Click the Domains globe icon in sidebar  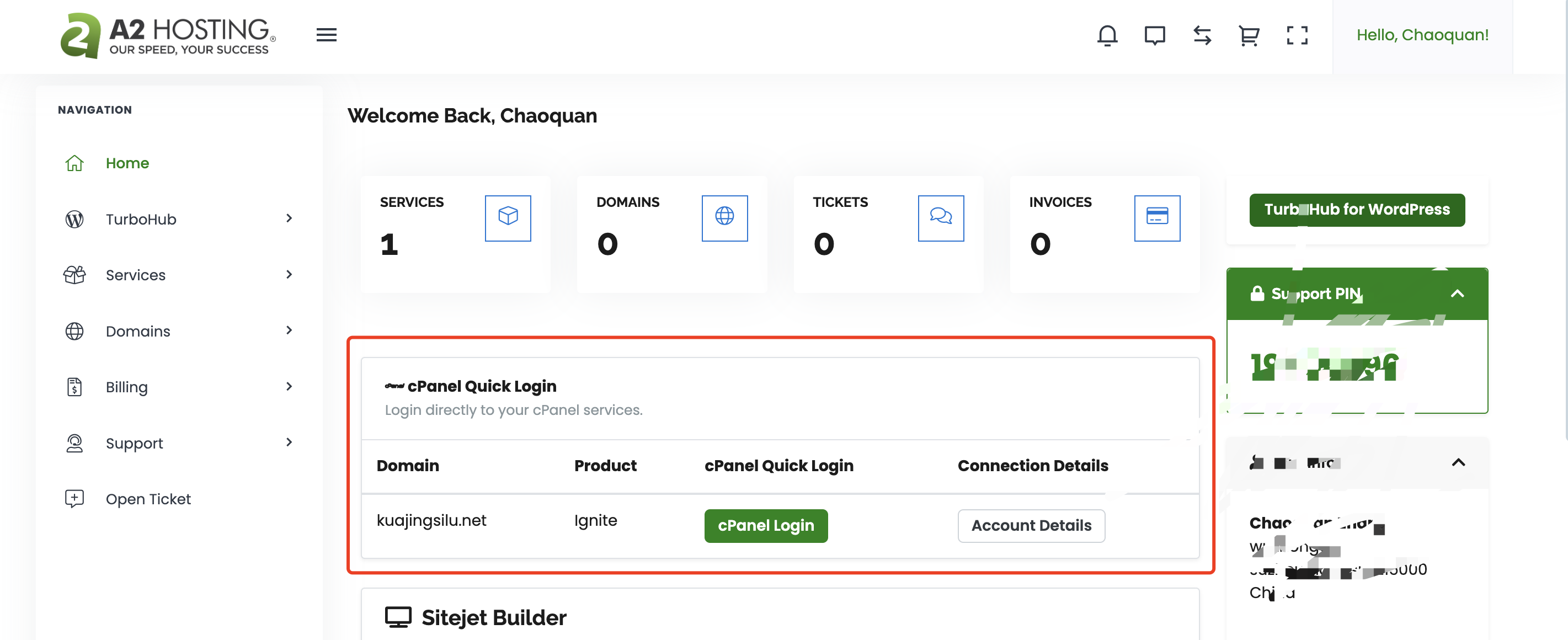pos(74,331)
